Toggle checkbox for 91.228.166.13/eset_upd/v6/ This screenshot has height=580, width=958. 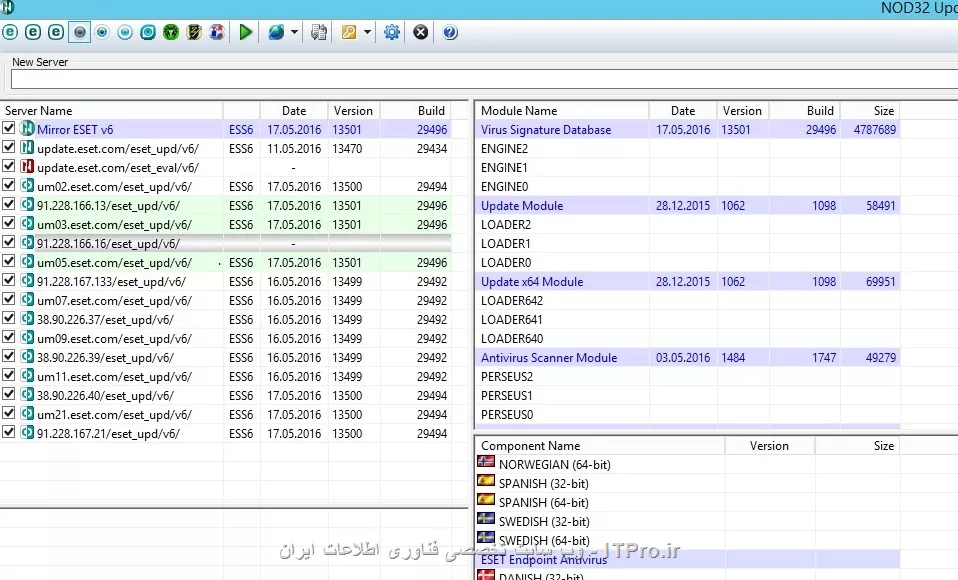tap(9, 204)
